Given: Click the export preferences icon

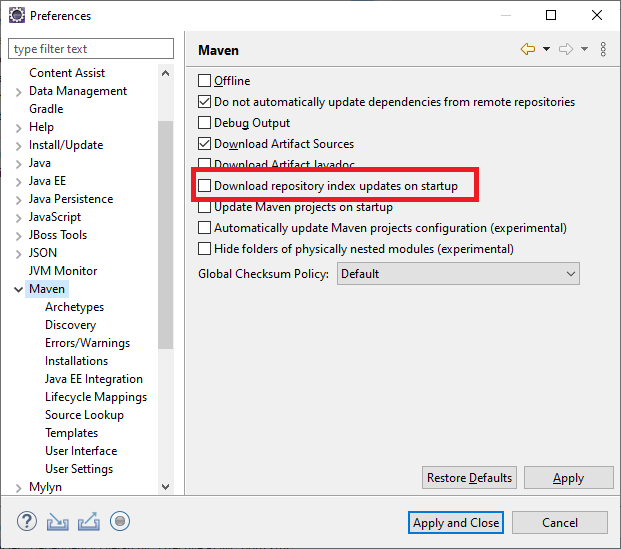Looking at the screenshot, I should pyautogui.click(x=89, y=521).
